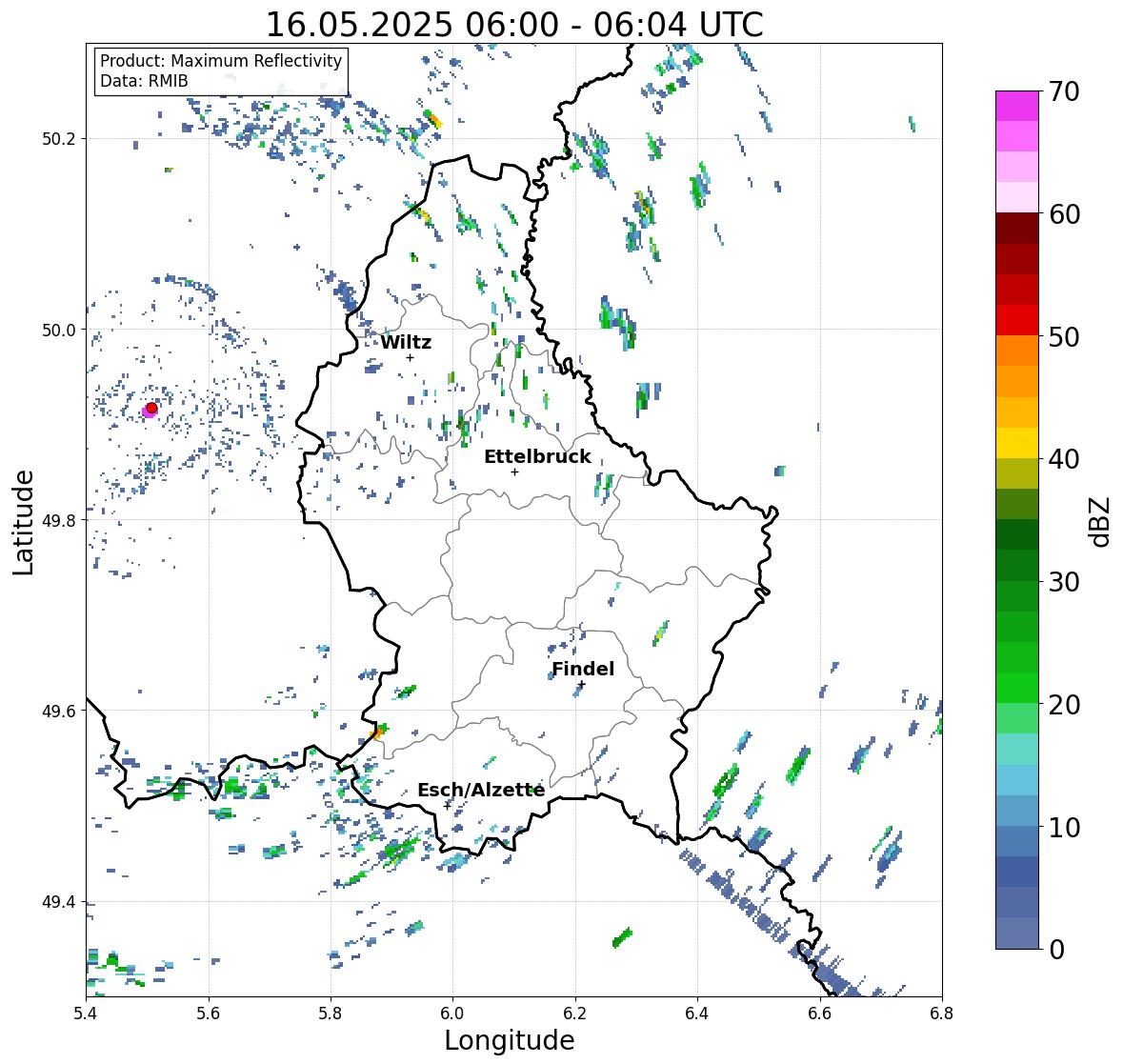Click the longitude 5.6 tick label

click(x=209, y=1014)
